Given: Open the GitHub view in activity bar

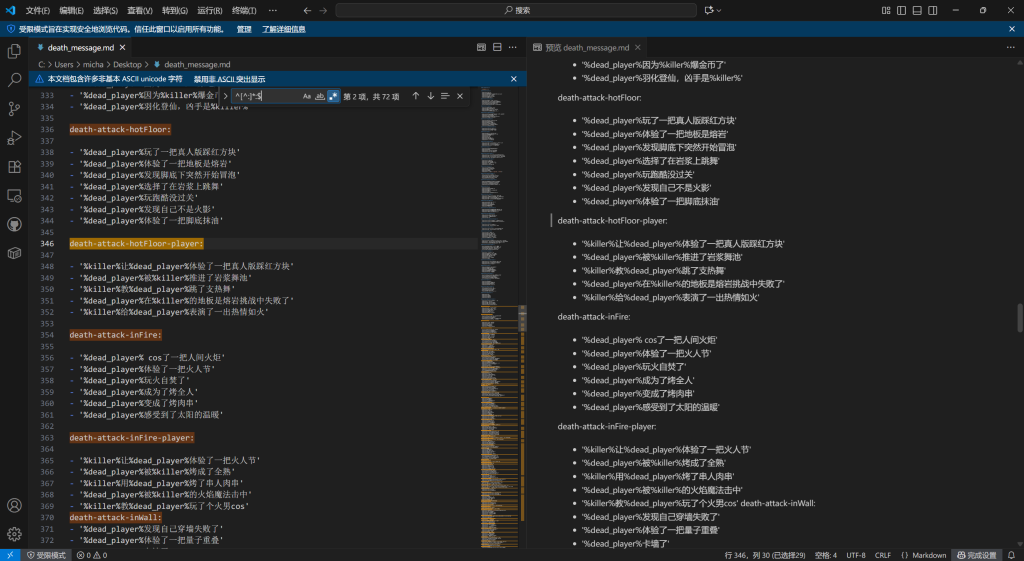Looking at the screenshot, I should (x=14, y=224).
